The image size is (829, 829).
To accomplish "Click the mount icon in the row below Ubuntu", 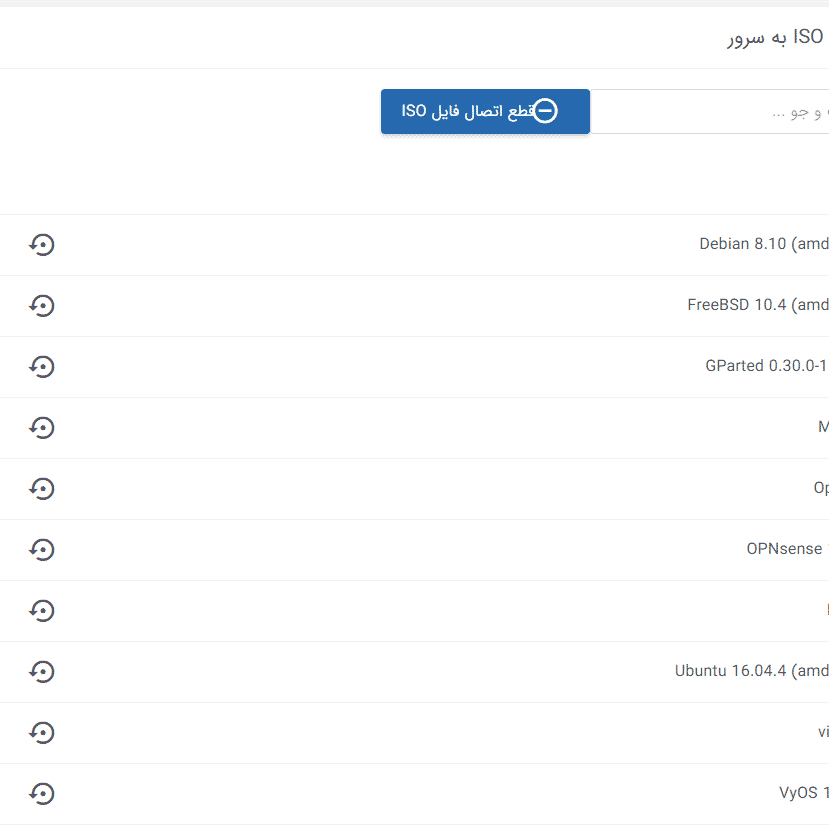I will click(x=41, y=733).
